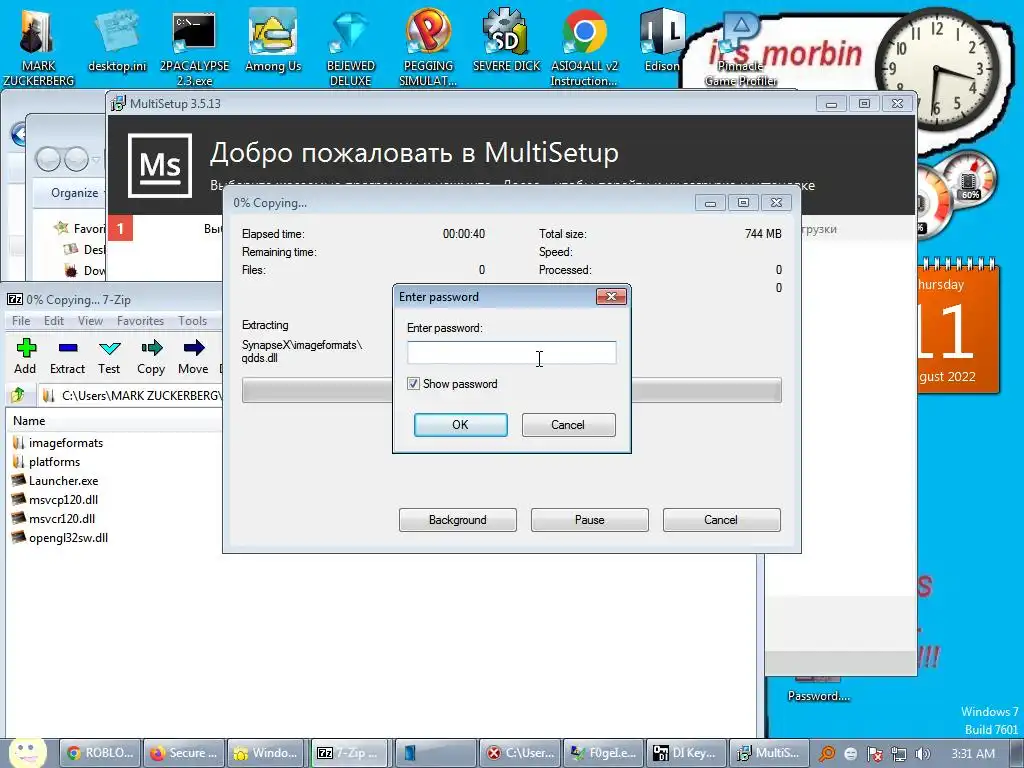
Task: Toggle the Show password checkbox
Action: tap(413, 383)
